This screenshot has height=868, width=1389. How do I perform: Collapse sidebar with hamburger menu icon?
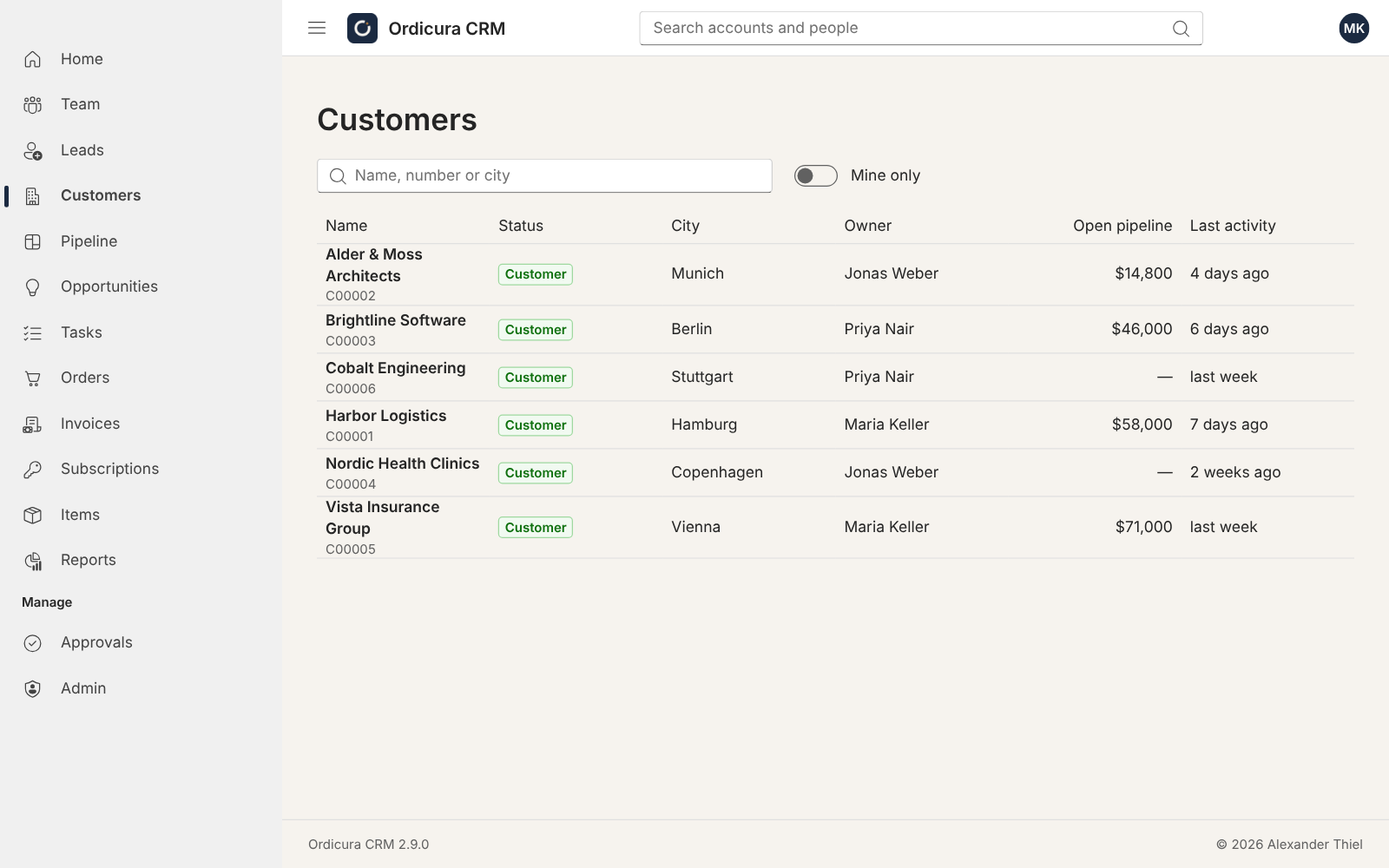pos(317,28)
